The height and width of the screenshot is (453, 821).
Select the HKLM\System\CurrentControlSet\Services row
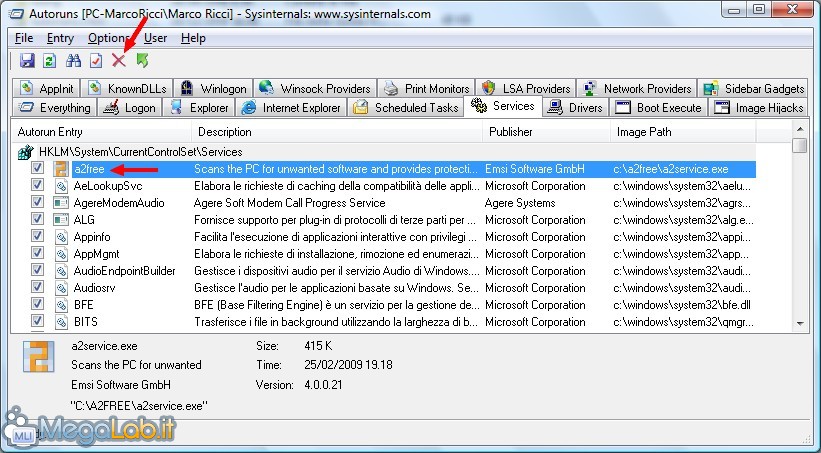tap(384, 152)
